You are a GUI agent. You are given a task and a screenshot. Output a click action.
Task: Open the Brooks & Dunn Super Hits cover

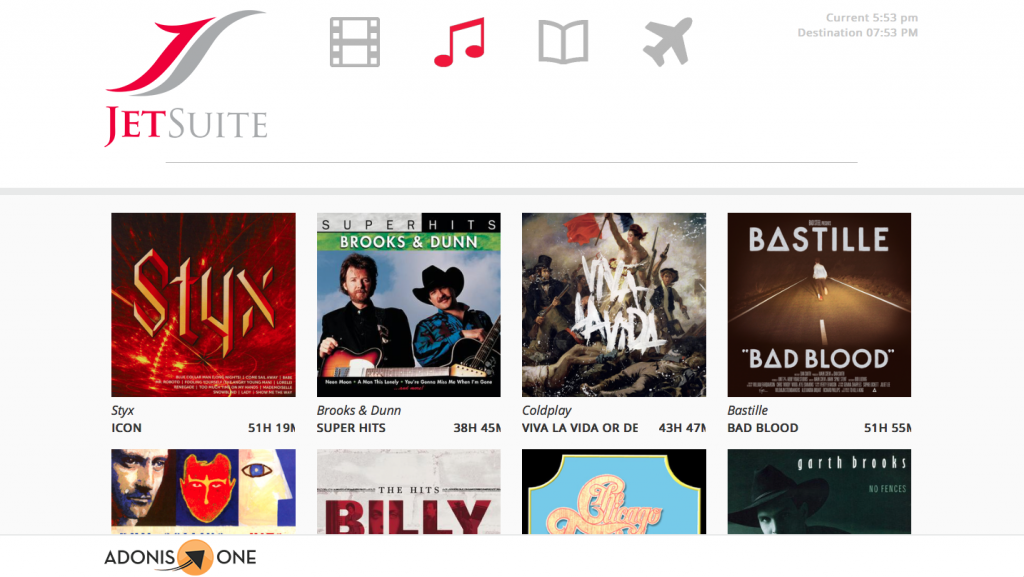pos(409,305)
